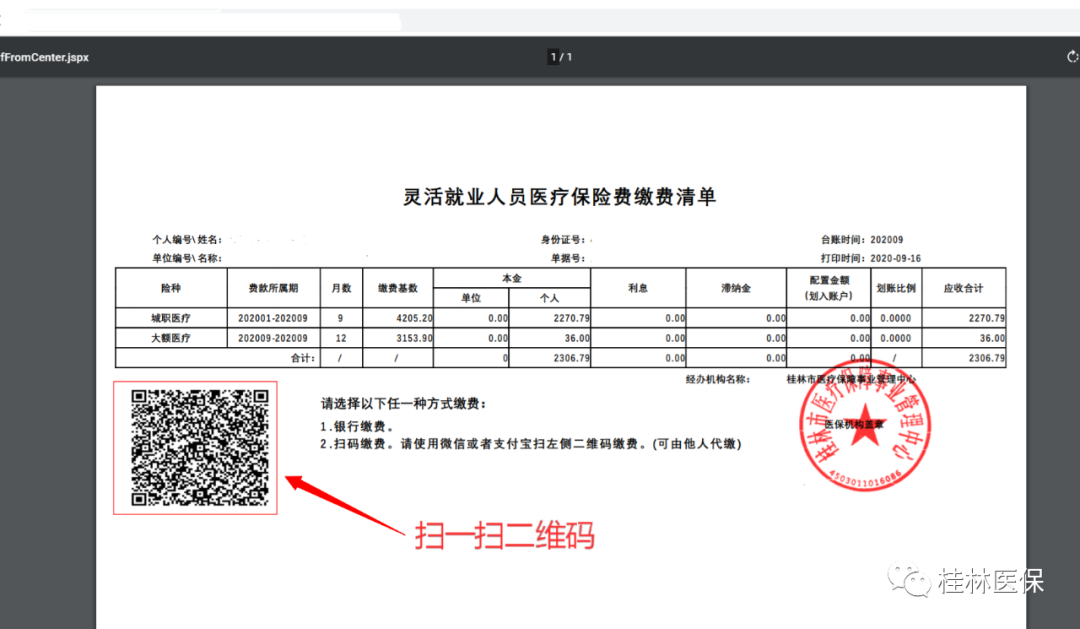Click the 城职医疗 row label
This screenshot has width=1080, height=629.
(171, 318)
